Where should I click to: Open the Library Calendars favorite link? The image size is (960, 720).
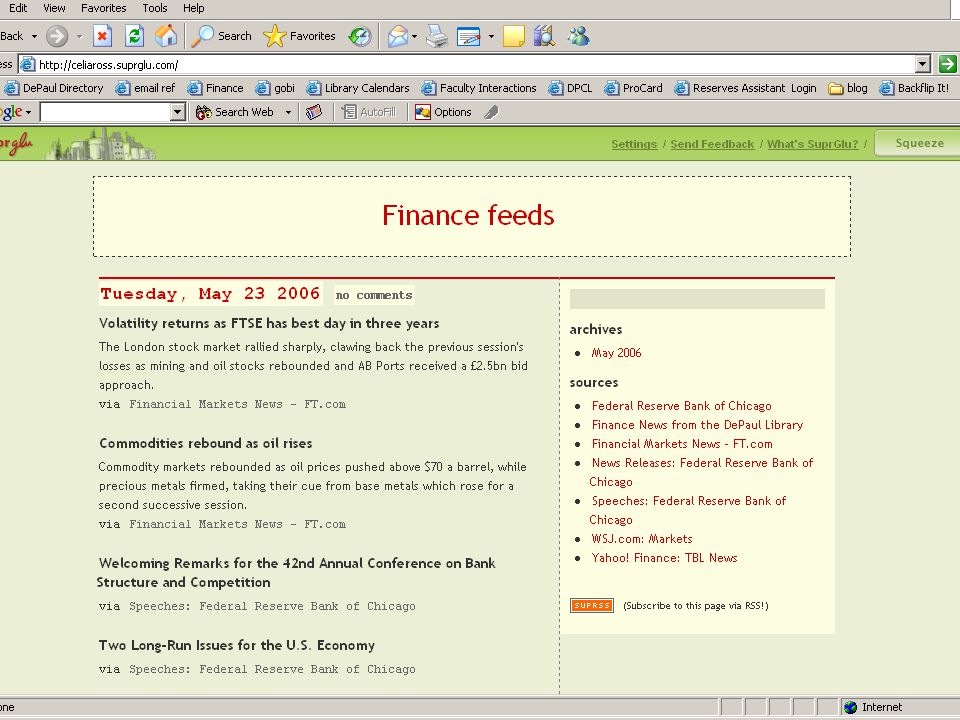point(358,88)
